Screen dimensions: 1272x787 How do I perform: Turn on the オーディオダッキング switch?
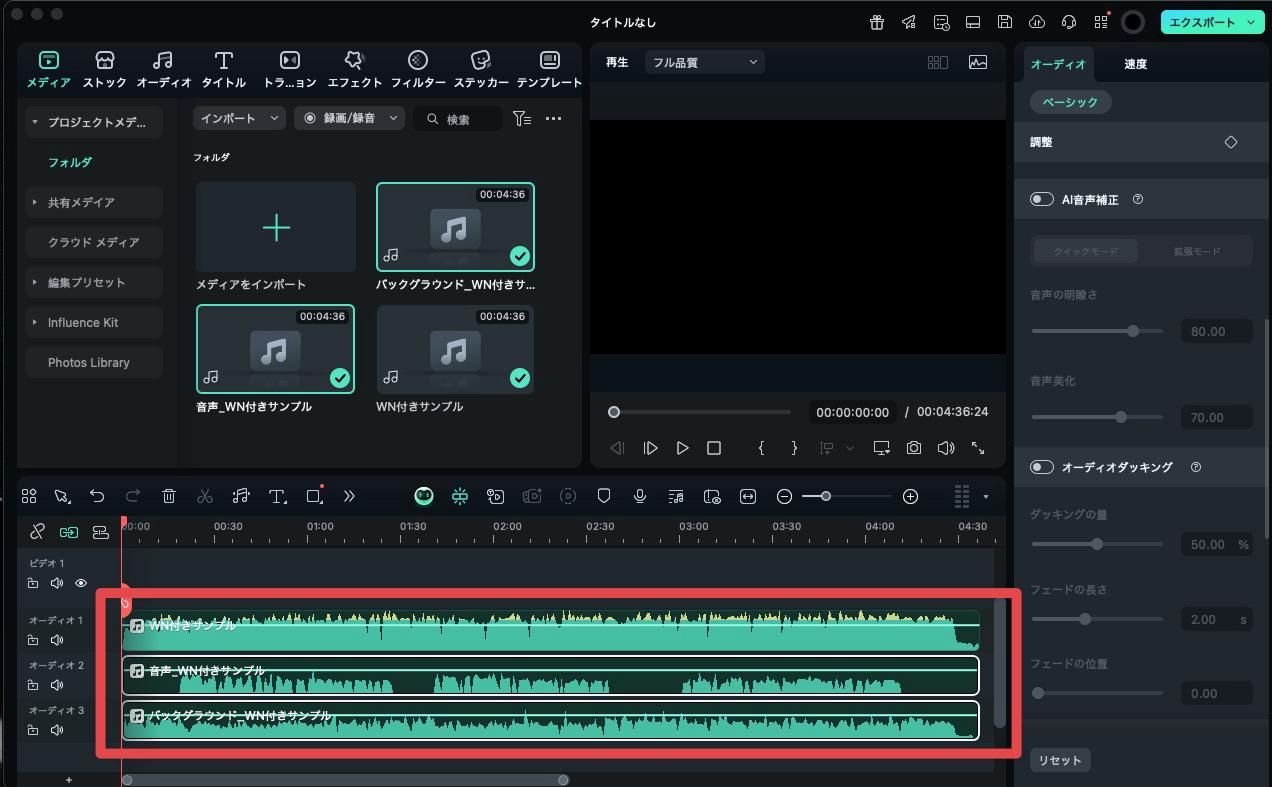pyautogui.click(x=1042, y=467)
